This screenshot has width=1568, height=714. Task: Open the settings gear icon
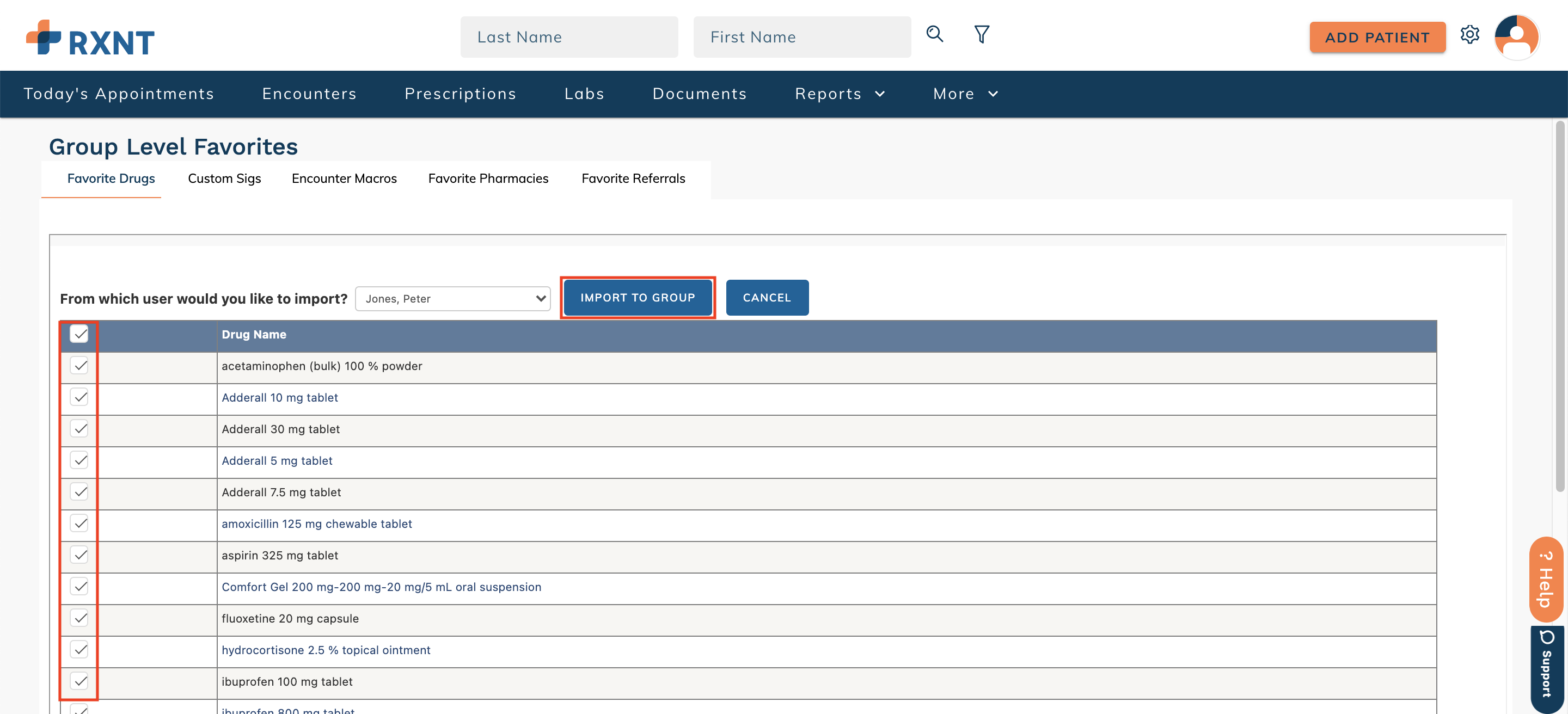point(1469,35)
